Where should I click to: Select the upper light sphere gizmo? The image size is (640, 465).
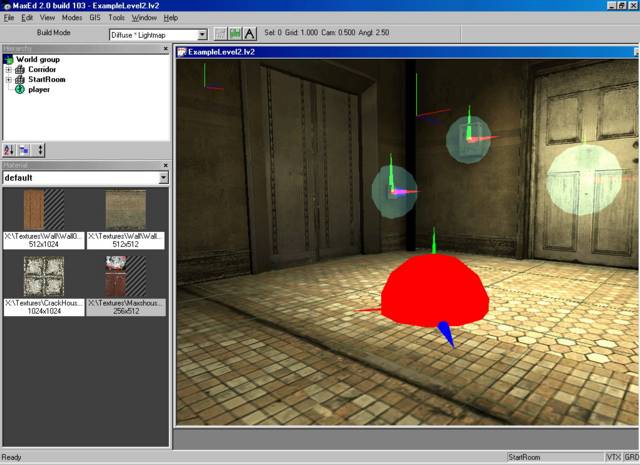point(468,140)
